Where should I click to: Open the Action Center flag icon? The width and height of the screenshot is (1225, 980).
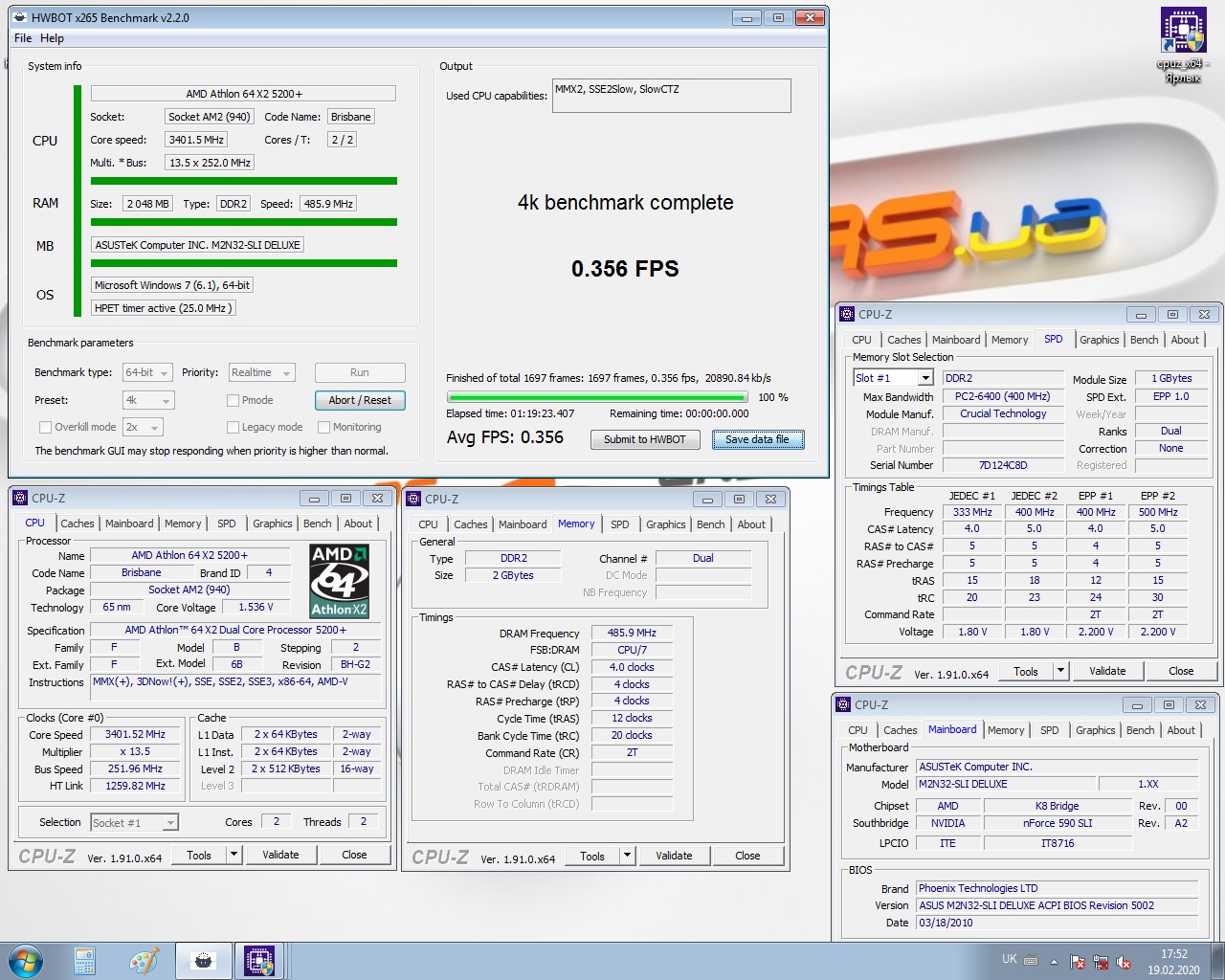click(x=1078, y=962)
